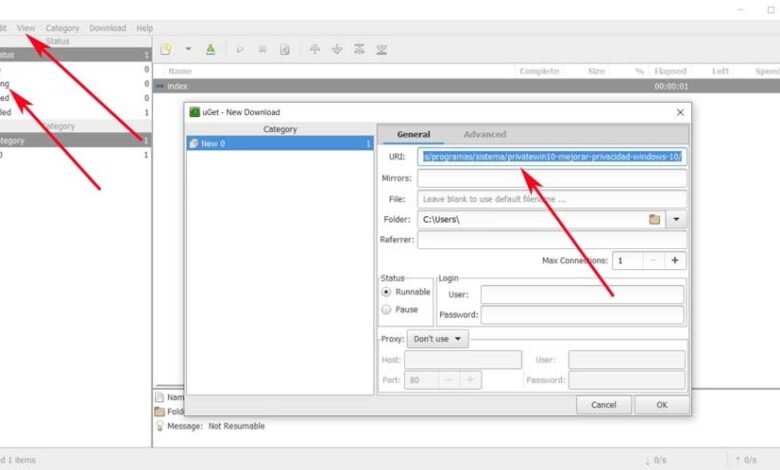Viewport: 780px width, 470px height.
Task: Click the move up toolbar icon
Action: tap(314, 49)
